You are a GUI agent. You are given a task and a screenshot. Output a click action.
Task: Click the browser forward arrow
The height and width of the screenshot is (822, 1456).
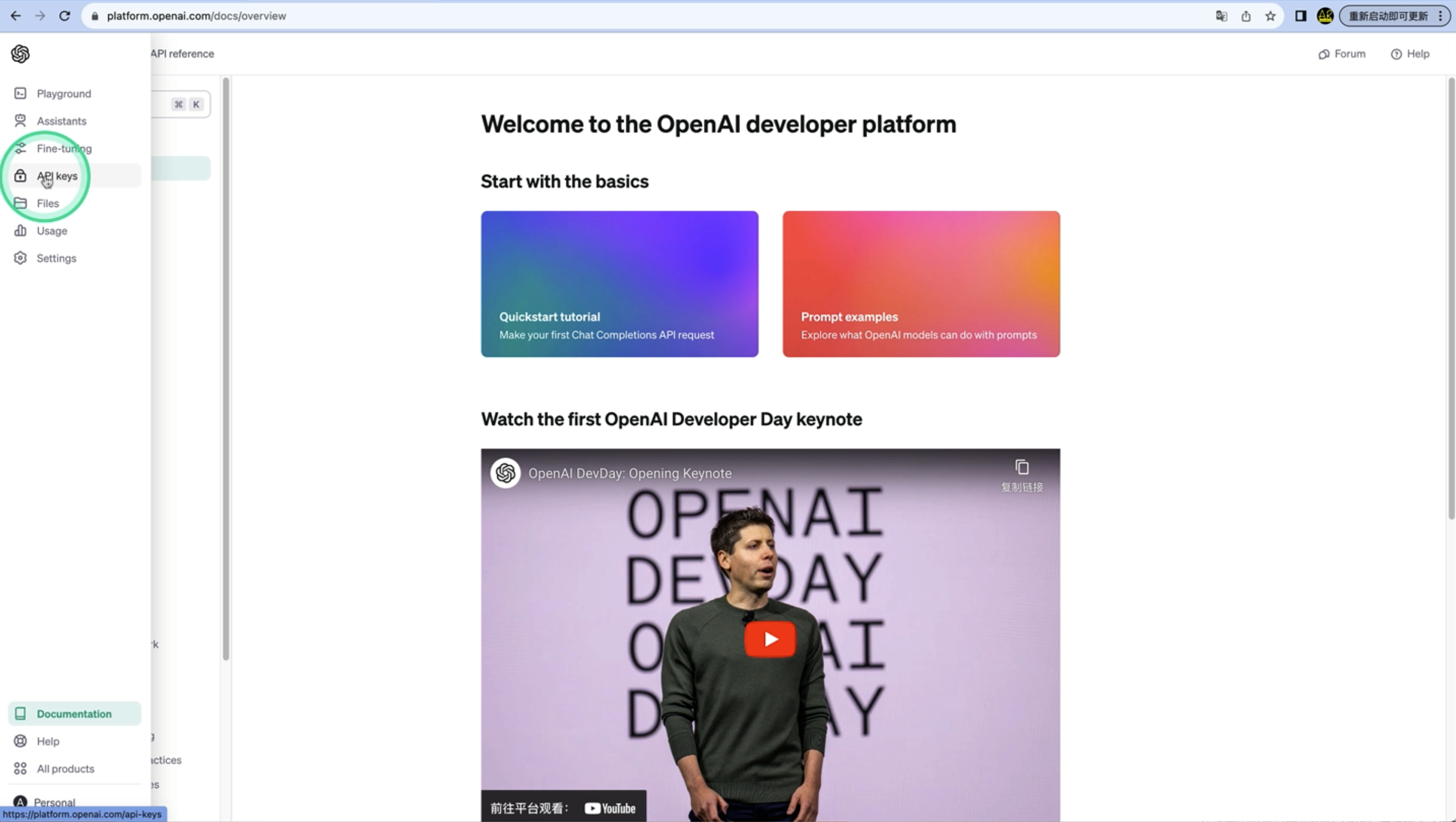click(40, 16)
